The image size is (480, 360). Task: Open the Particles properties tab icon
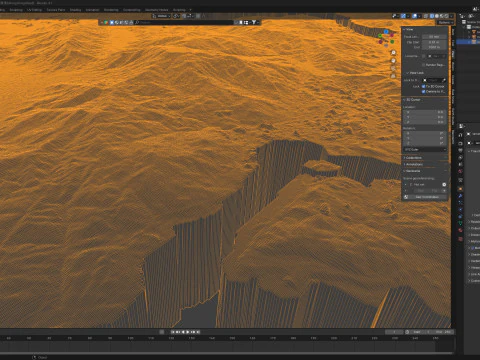460,203
